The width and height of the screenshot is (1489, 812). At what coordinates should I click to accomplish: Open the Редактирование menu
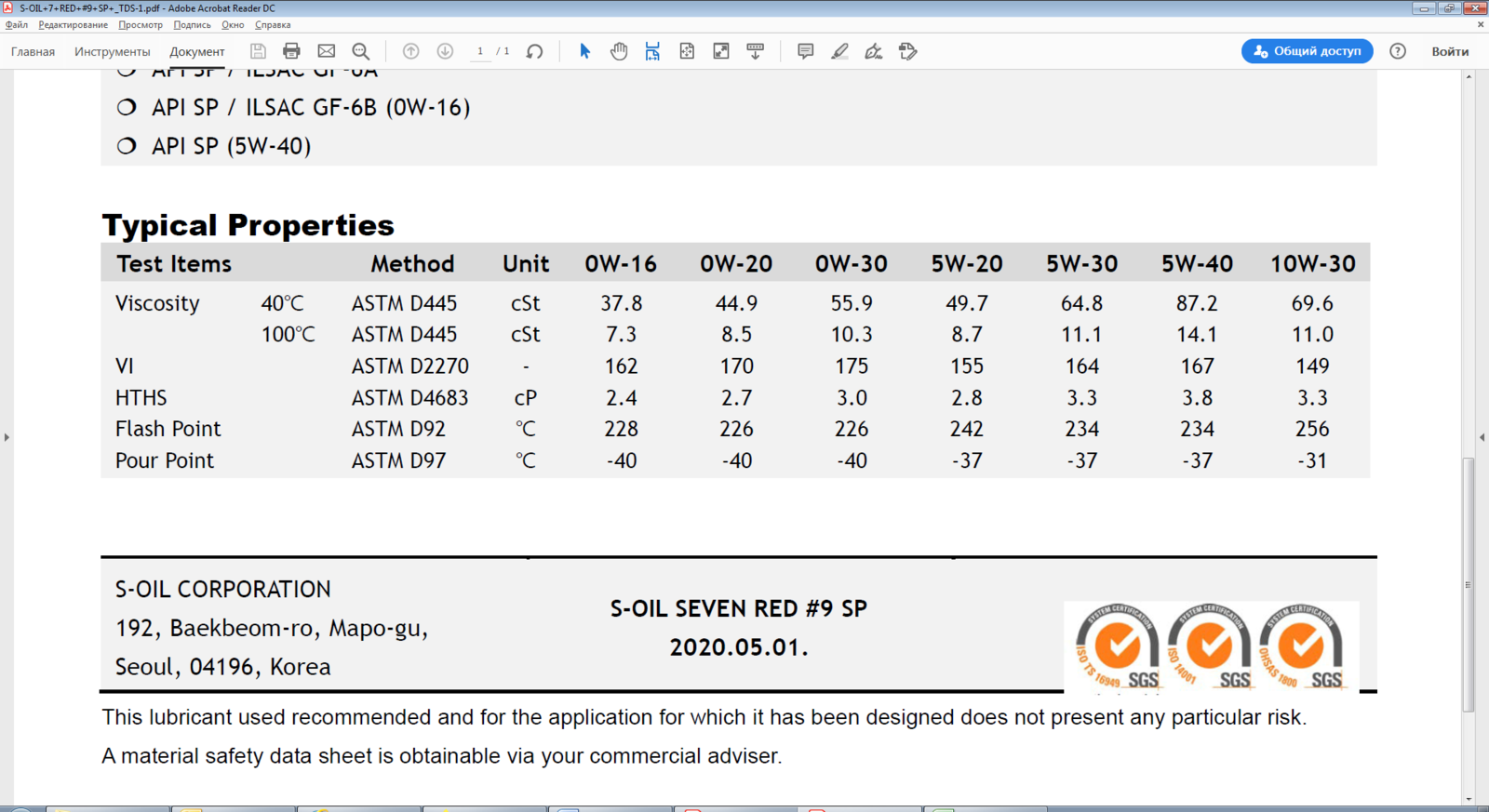74,25
